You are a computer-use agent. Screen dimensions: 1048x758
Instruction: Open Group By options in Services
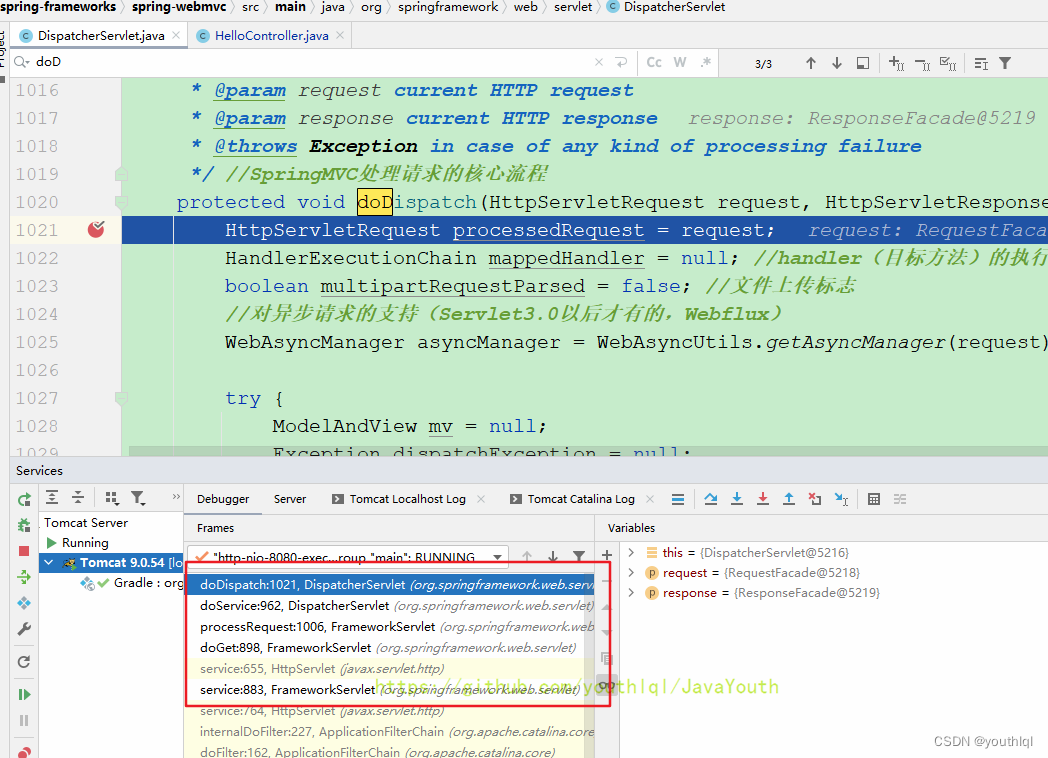pyautogui.click(x=111, y=497)
